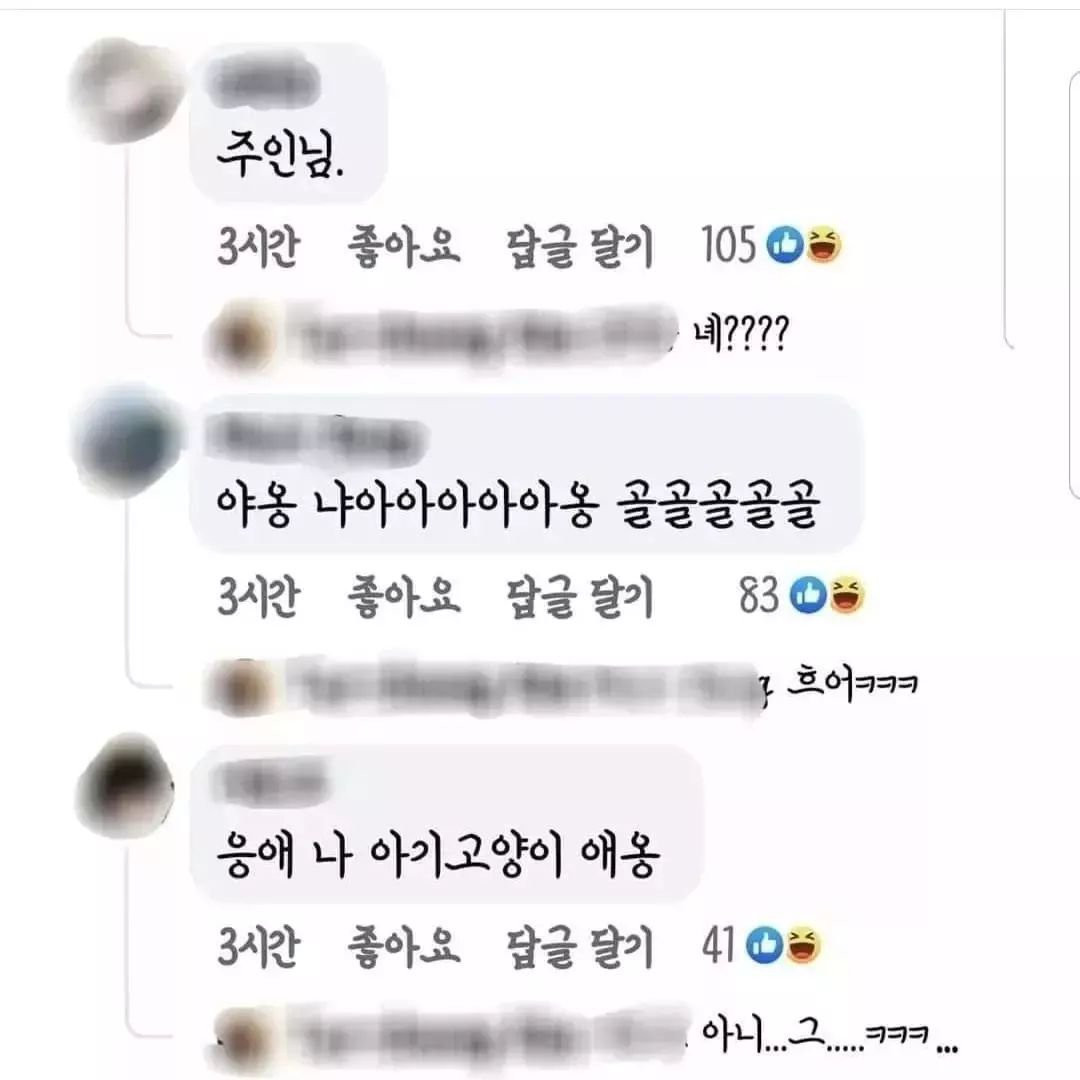View reactions count 105
The width and height of the screenshot is (1080, 1080).
click(x=728, y=245)
